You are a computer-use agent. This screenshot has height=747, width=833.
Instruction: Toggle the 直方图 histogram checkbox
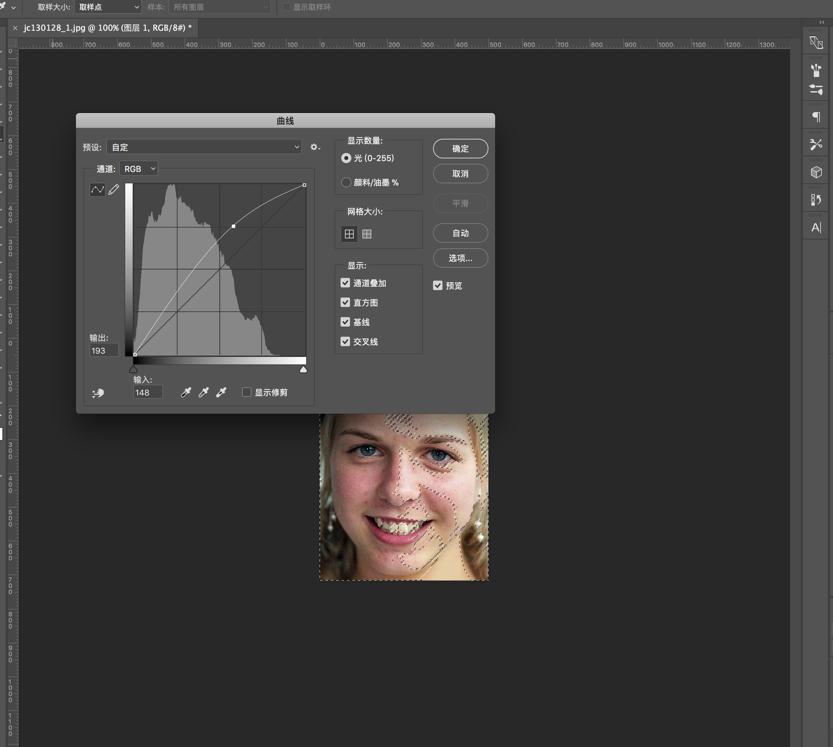pyautogui.click(x=345, y=302)
